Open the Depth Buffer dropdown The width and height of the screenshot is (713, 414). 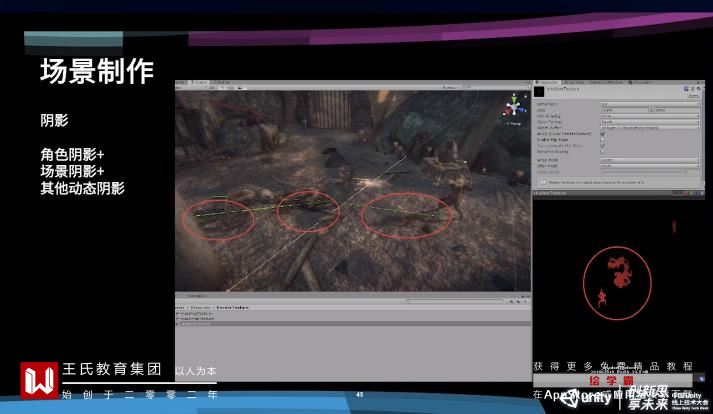click(x=650, y=128)
